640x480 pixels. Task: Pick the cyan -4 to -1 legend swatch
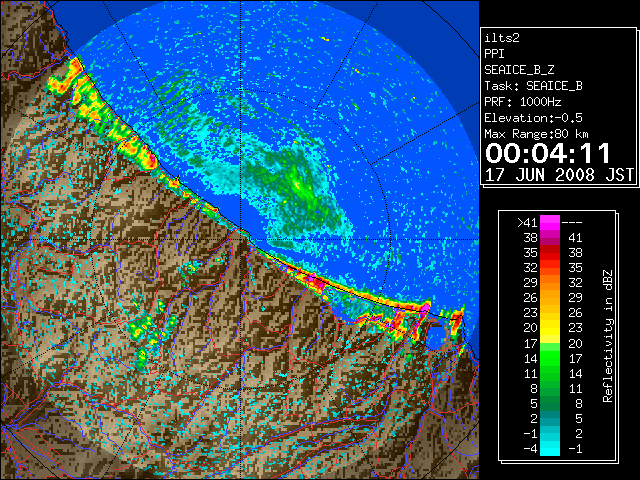pyautogui.click(x=550, y=449)
